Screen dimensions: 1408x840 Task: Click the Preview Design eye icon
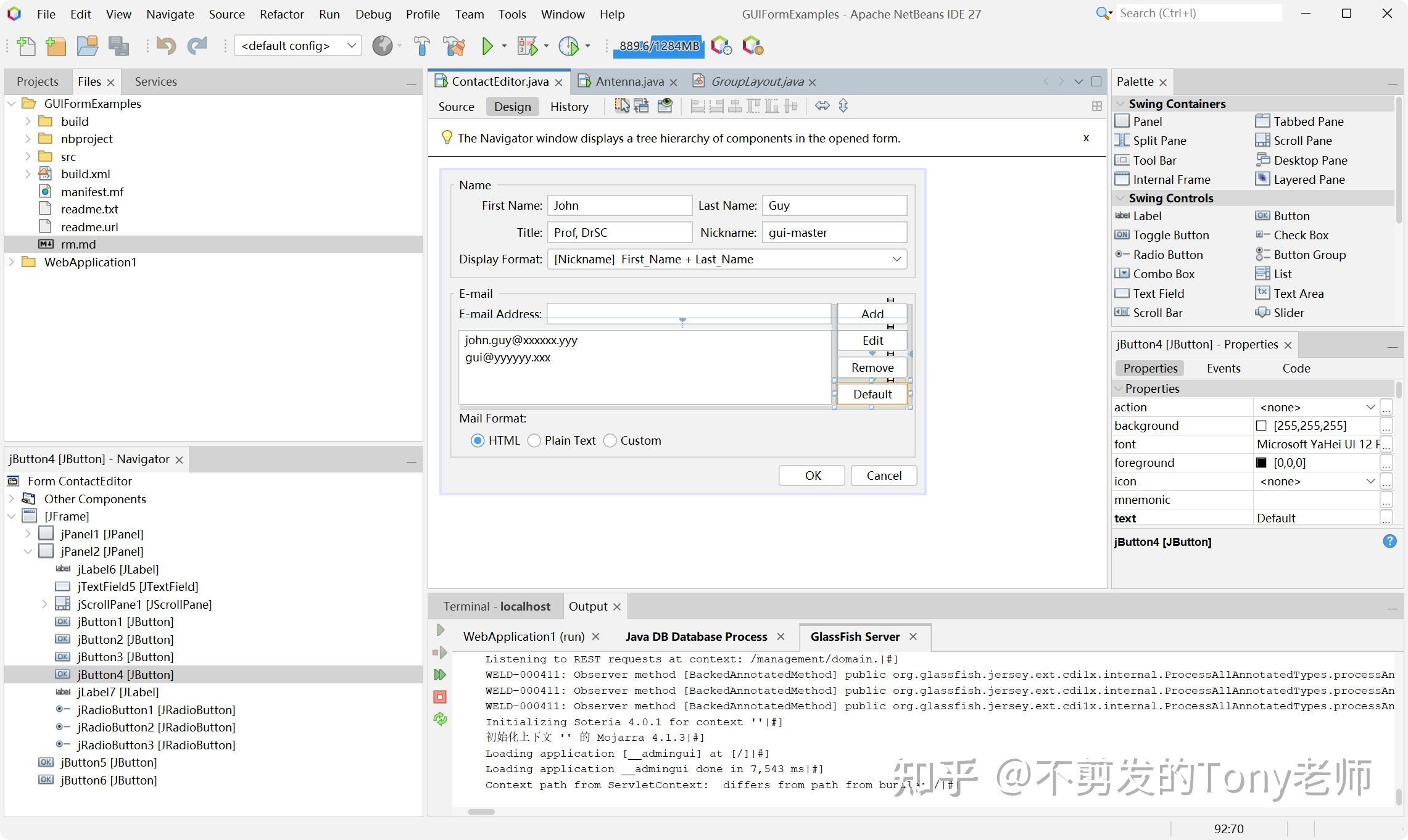665,106
